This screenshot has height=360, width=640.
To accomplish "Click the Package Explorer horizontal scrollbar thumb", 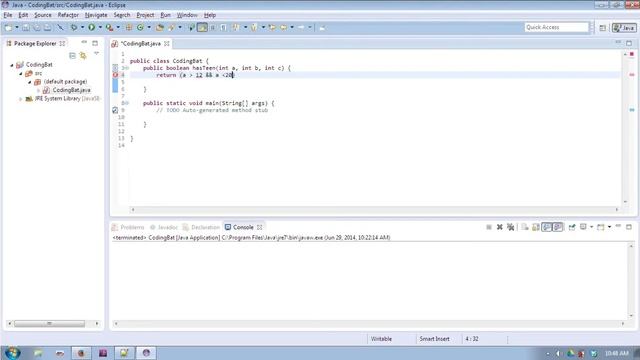I will 49,324.
